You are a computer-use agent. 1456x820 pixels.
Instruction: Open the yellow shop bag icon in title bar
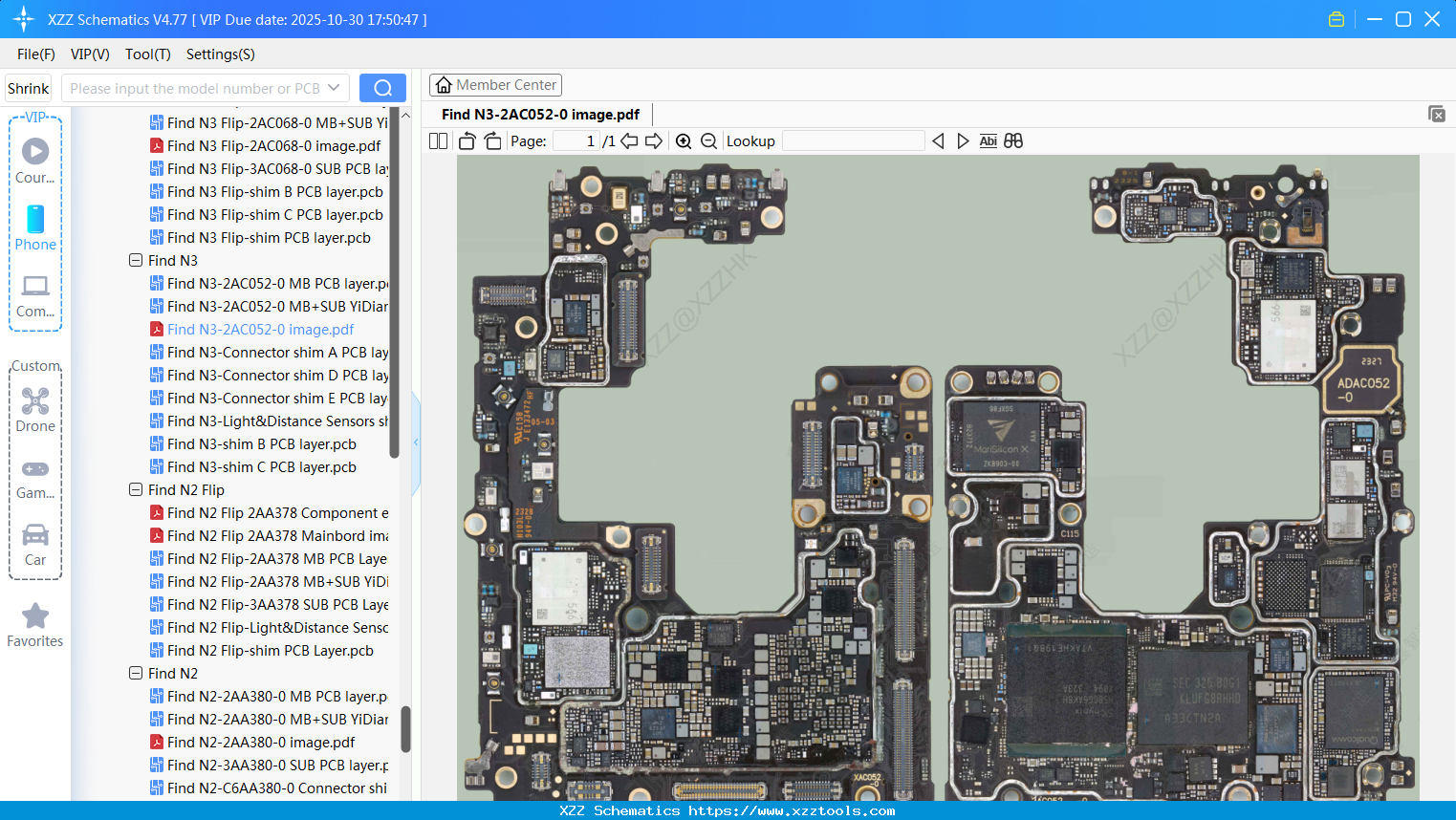[x=1336, y=19]
